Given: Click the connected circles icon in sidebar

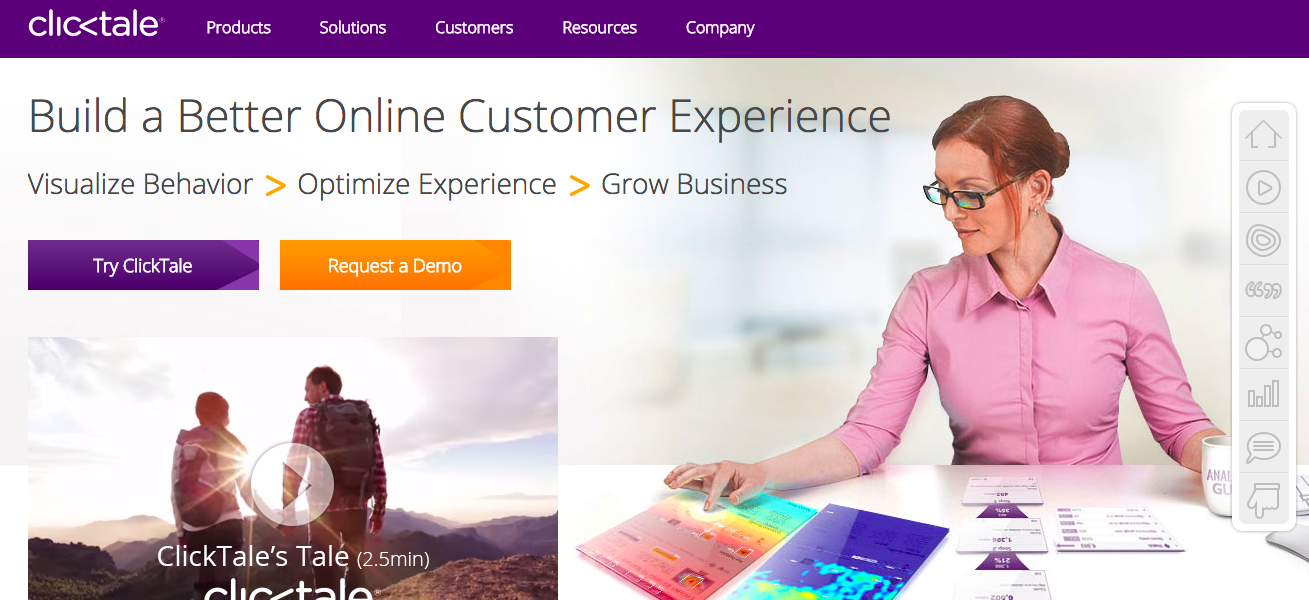Looking at the screenshot, I should pyautogui.click(x=1263, y=343).
